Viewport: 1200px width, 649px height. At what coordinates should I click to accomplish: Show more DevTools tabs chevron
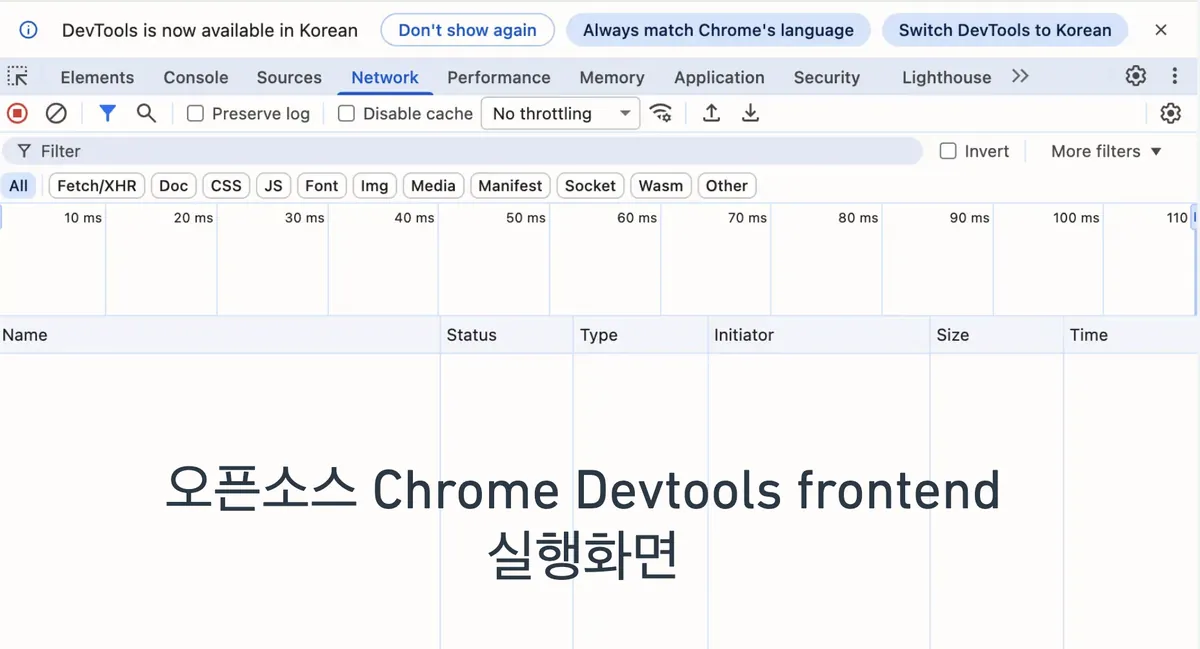[x=1020, y=77]
